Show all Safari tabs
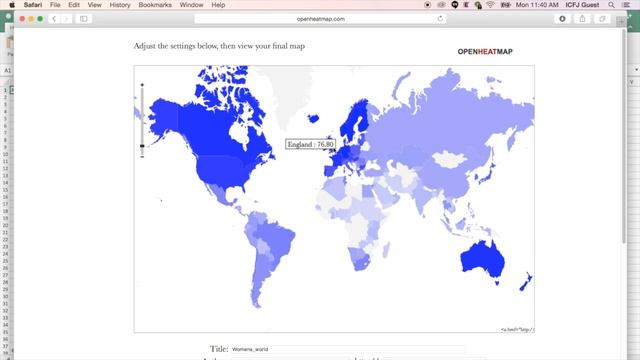This screenshot has width=640, height=360. coord(602,19)
